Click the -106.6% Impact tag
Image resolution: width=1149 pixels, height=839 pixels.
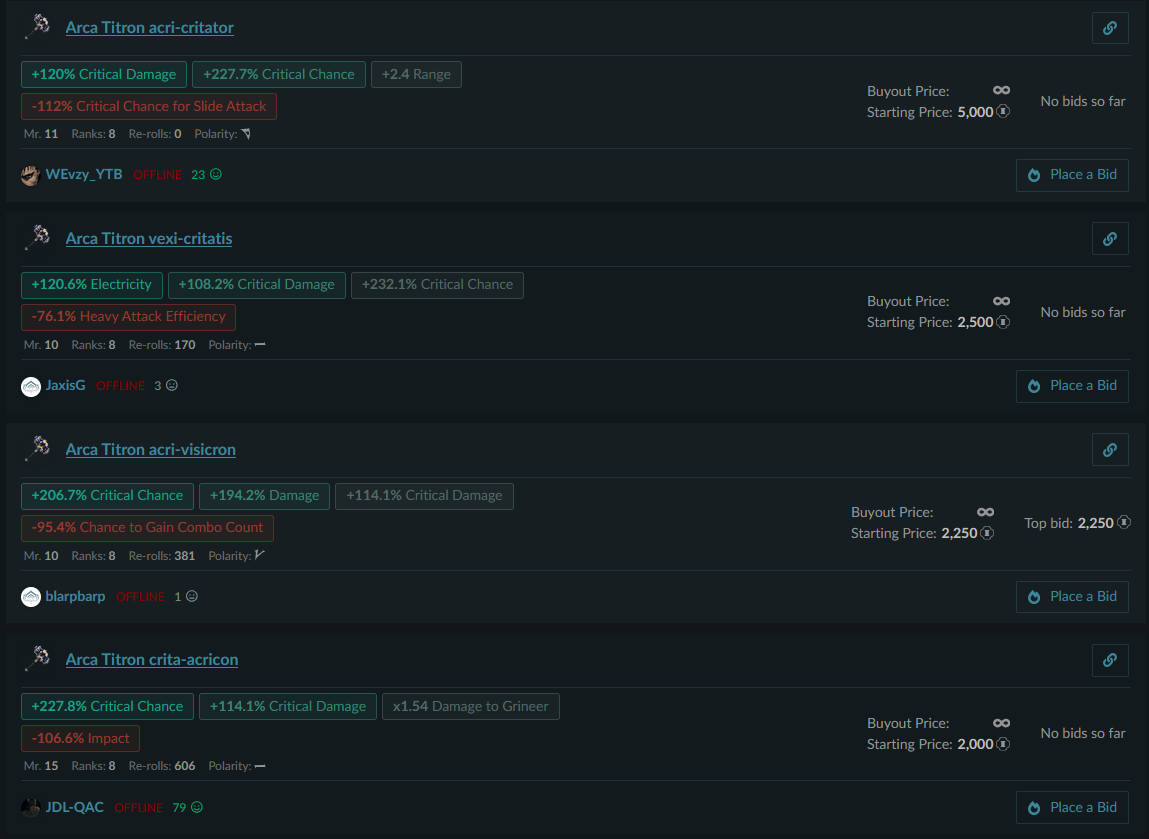coord(80,739)
